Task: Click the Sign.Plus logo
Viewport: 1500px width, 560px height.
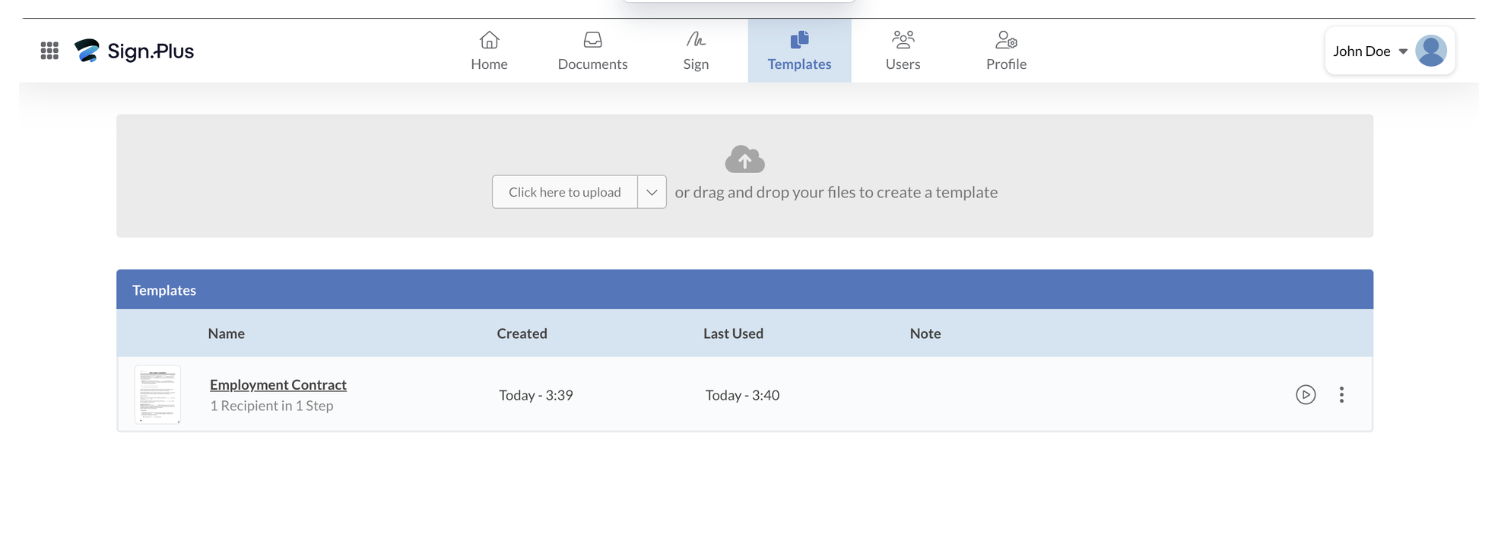Action: (135, 51)
